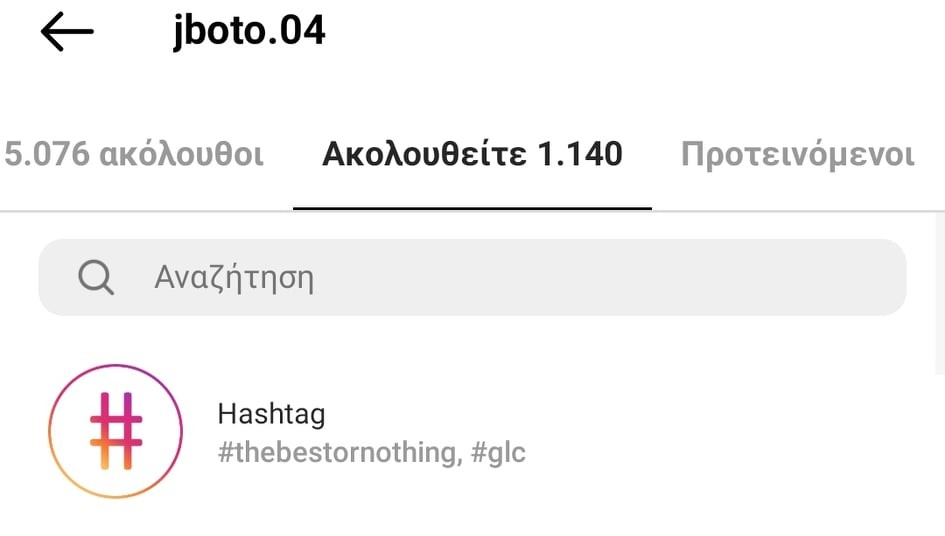
Task: Click the 5.076 follower count
Action: click(47, 154)
